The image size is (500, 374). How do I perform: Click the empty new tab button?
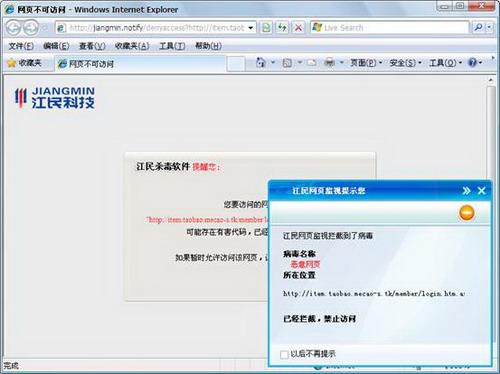click(236, 63)
